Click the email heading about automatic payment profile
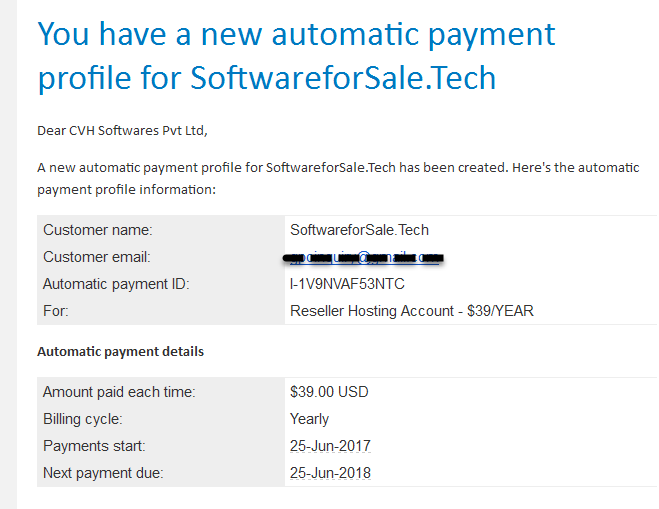 pyautogui.click(x=296, y=56)
